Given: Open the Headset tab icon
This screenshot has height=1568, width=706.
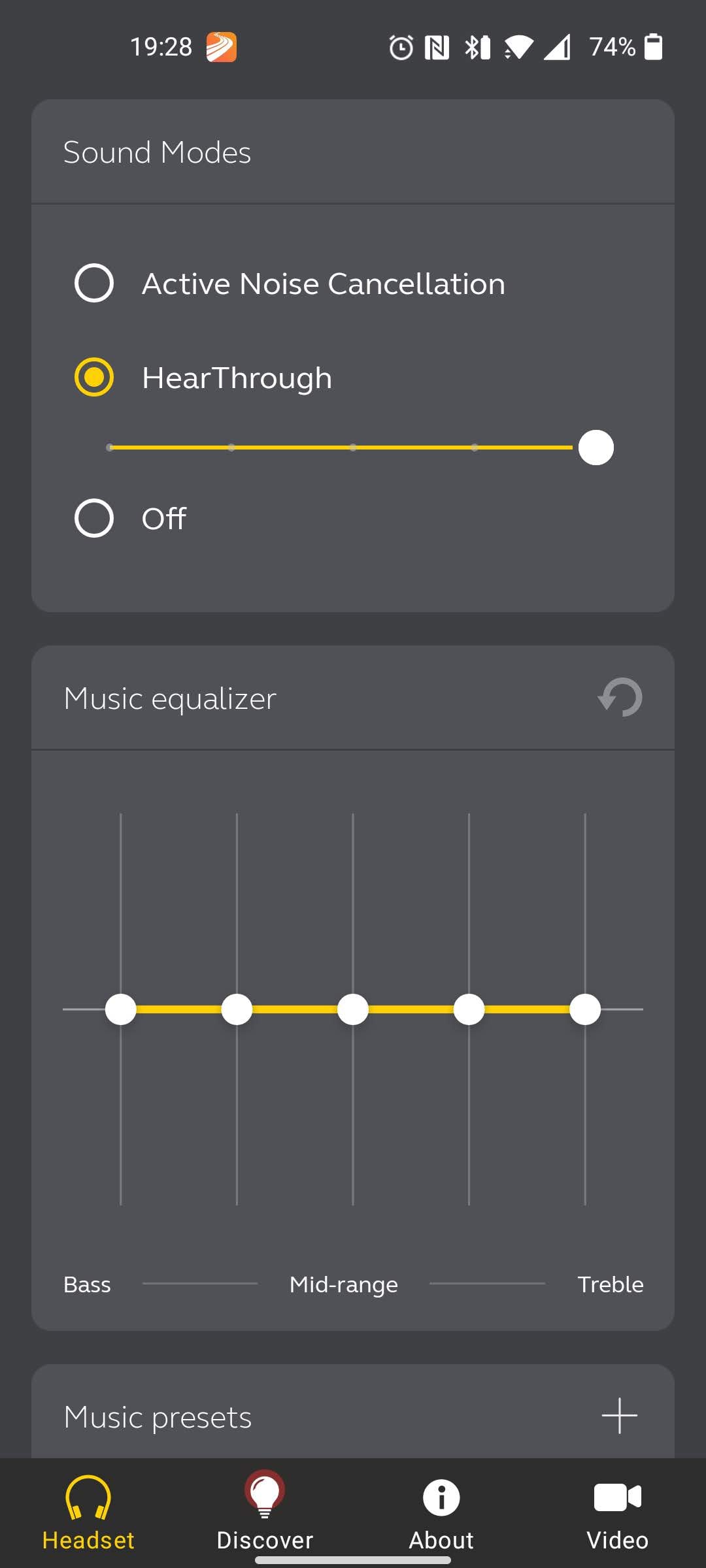Looking at the screenshot, I should (88, 1497).
